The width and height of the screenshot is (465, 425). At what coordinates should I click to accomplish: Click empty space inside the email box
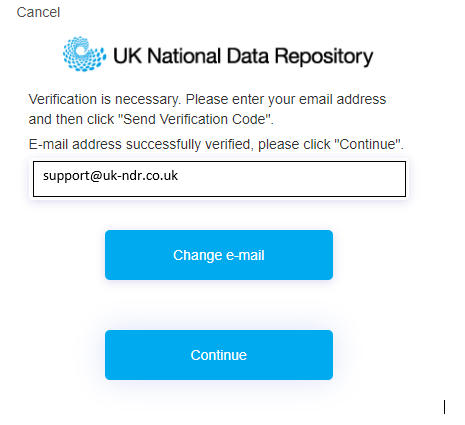pos(292,179)
